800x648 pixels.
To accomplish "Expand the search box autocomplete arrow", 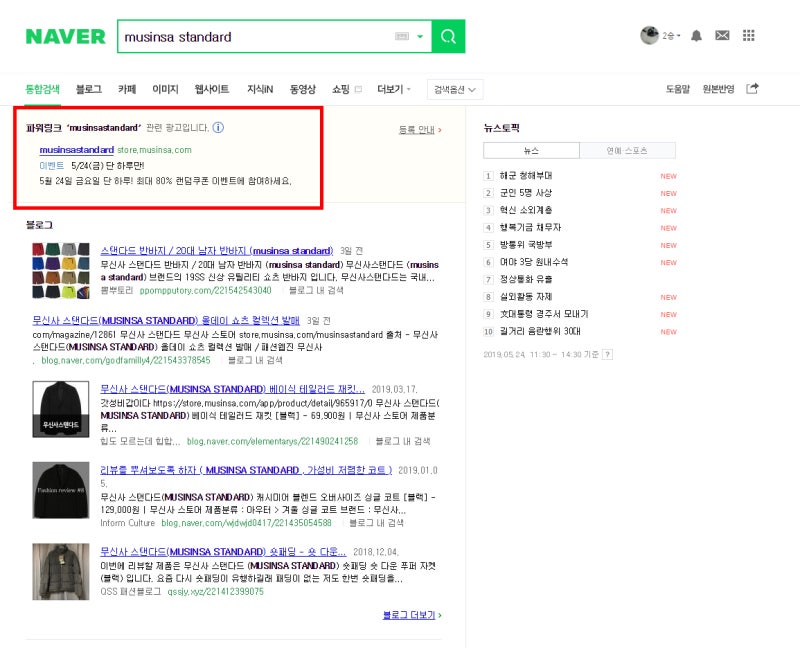I will pos(420,36).
